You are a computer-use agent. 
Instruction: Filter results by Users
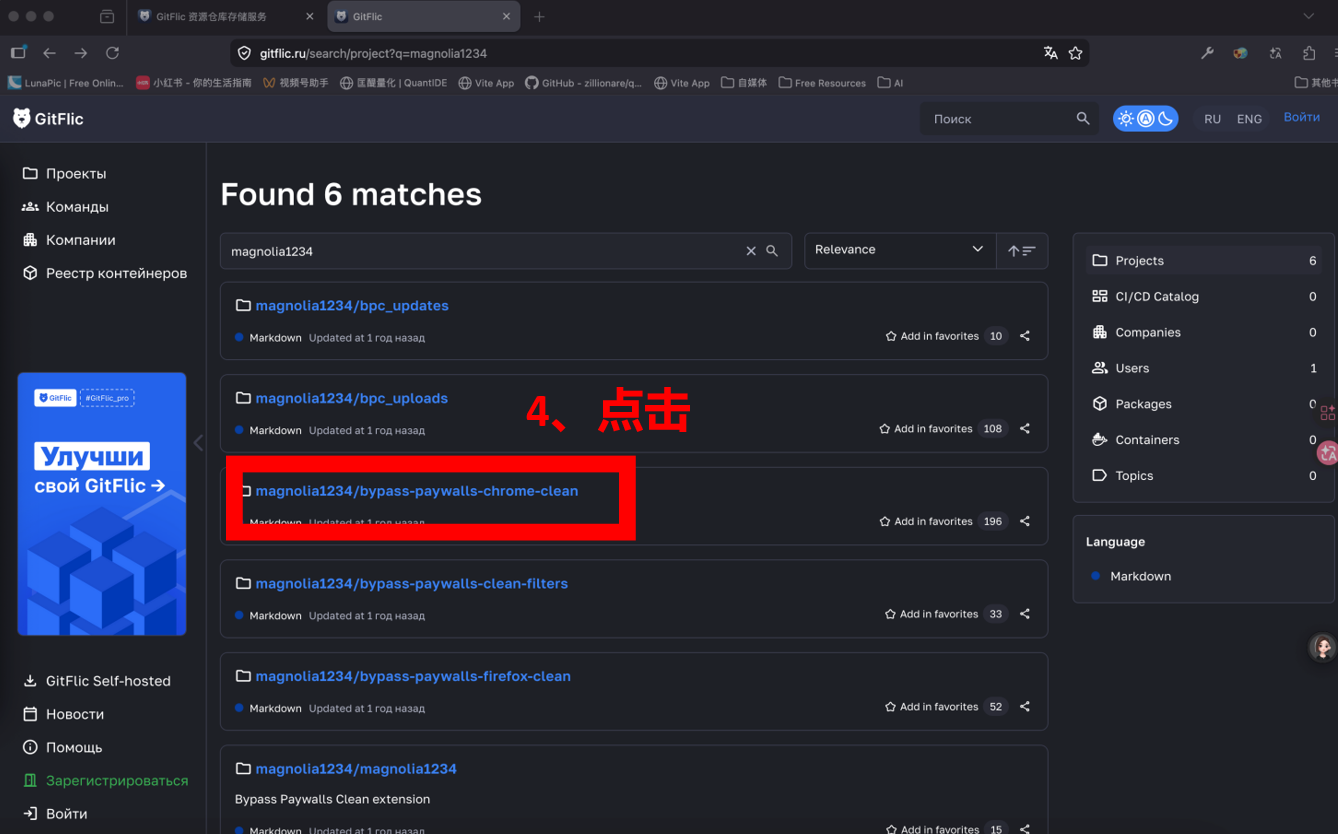(1204, 368)
